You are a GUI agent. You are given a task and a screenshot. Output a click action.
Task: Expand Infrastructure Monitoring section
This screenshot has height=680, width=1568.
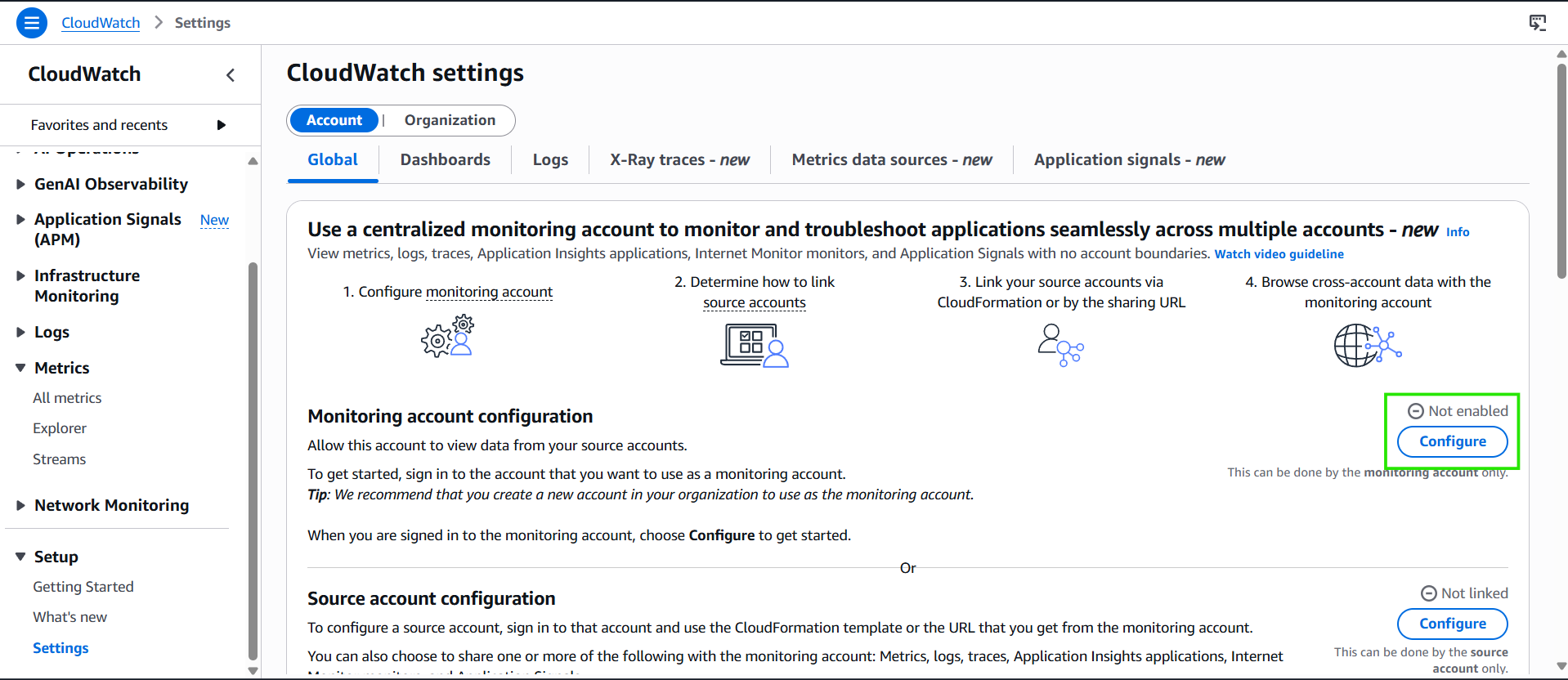tap(20, 275)
